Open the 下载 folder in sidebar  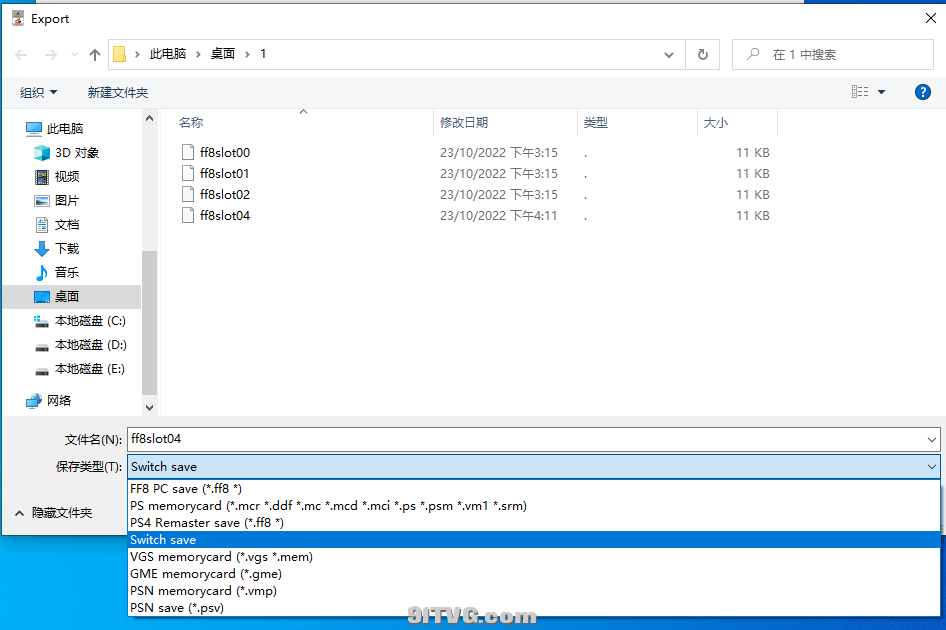66,249
